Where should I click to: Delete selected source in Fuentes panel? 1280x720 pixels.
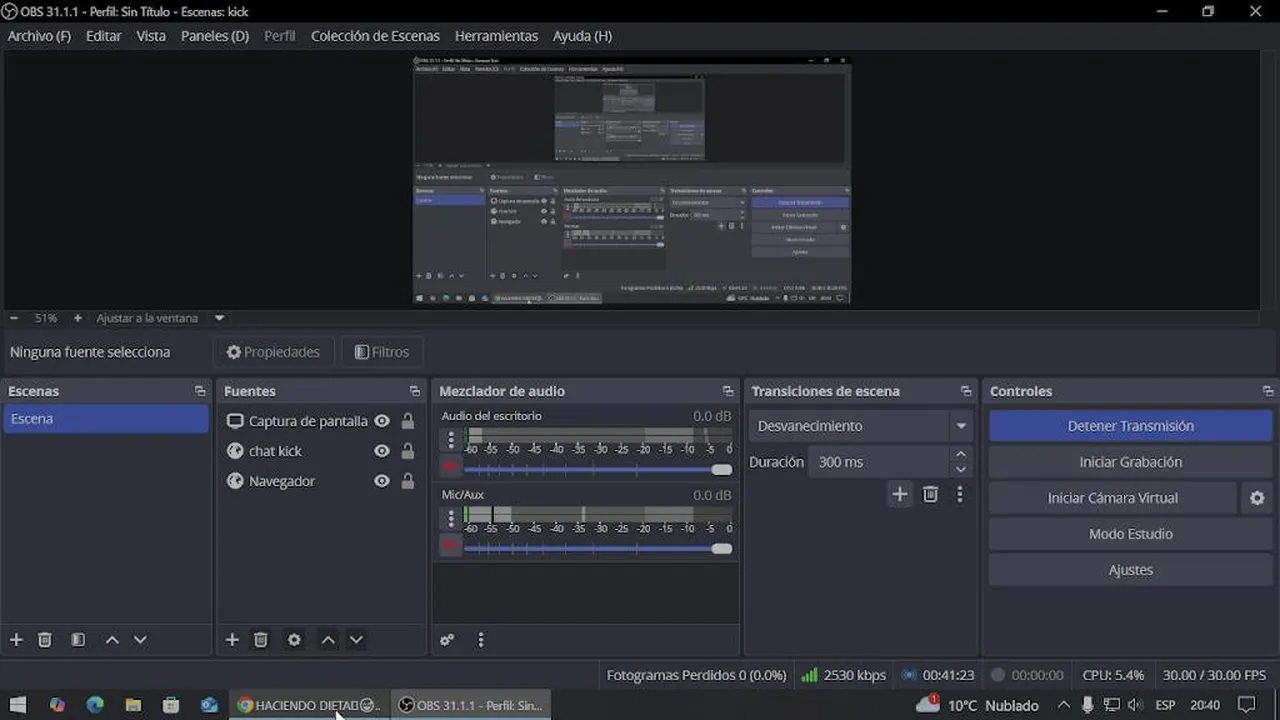pos(261,640)
